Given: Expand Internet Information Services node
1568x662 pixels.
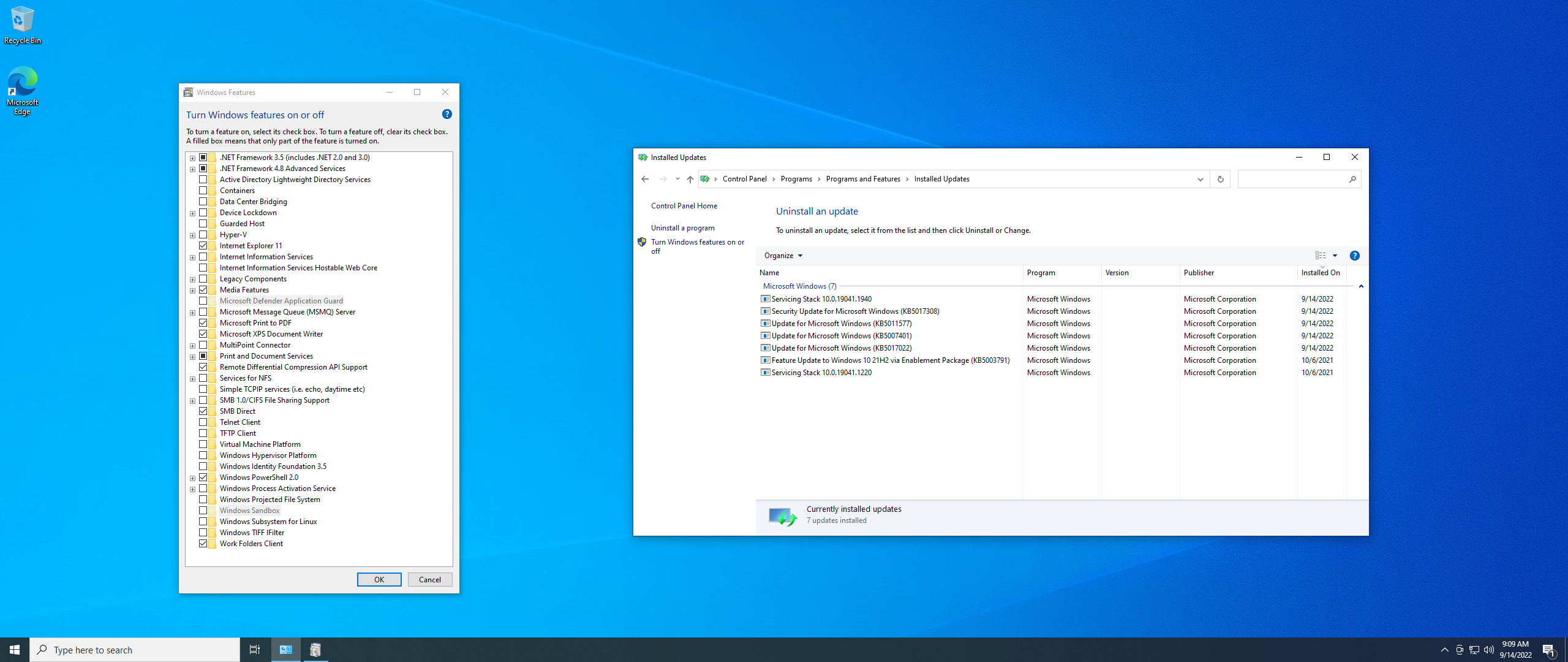Looking at the screenshot, I should [192, 257].
